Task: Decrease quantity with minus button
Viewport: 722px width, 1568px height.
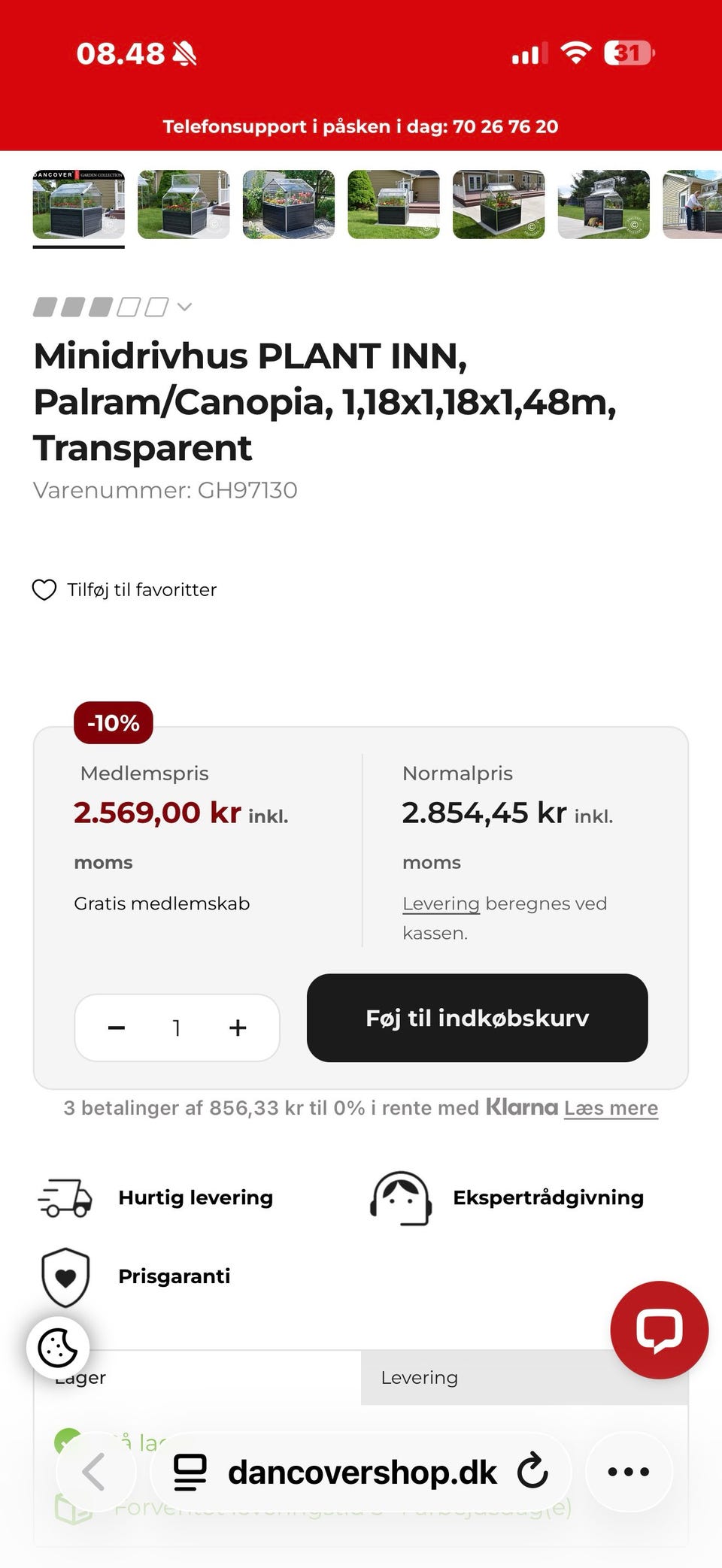Action: pyautogui.click(x=117, y=1028)
